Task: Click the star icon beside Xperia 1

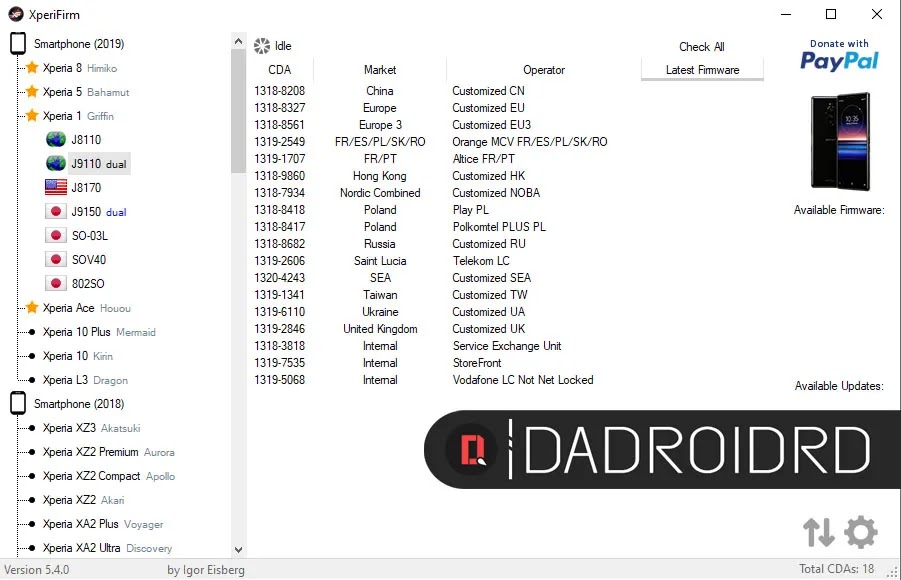Action: pos(32,116)
